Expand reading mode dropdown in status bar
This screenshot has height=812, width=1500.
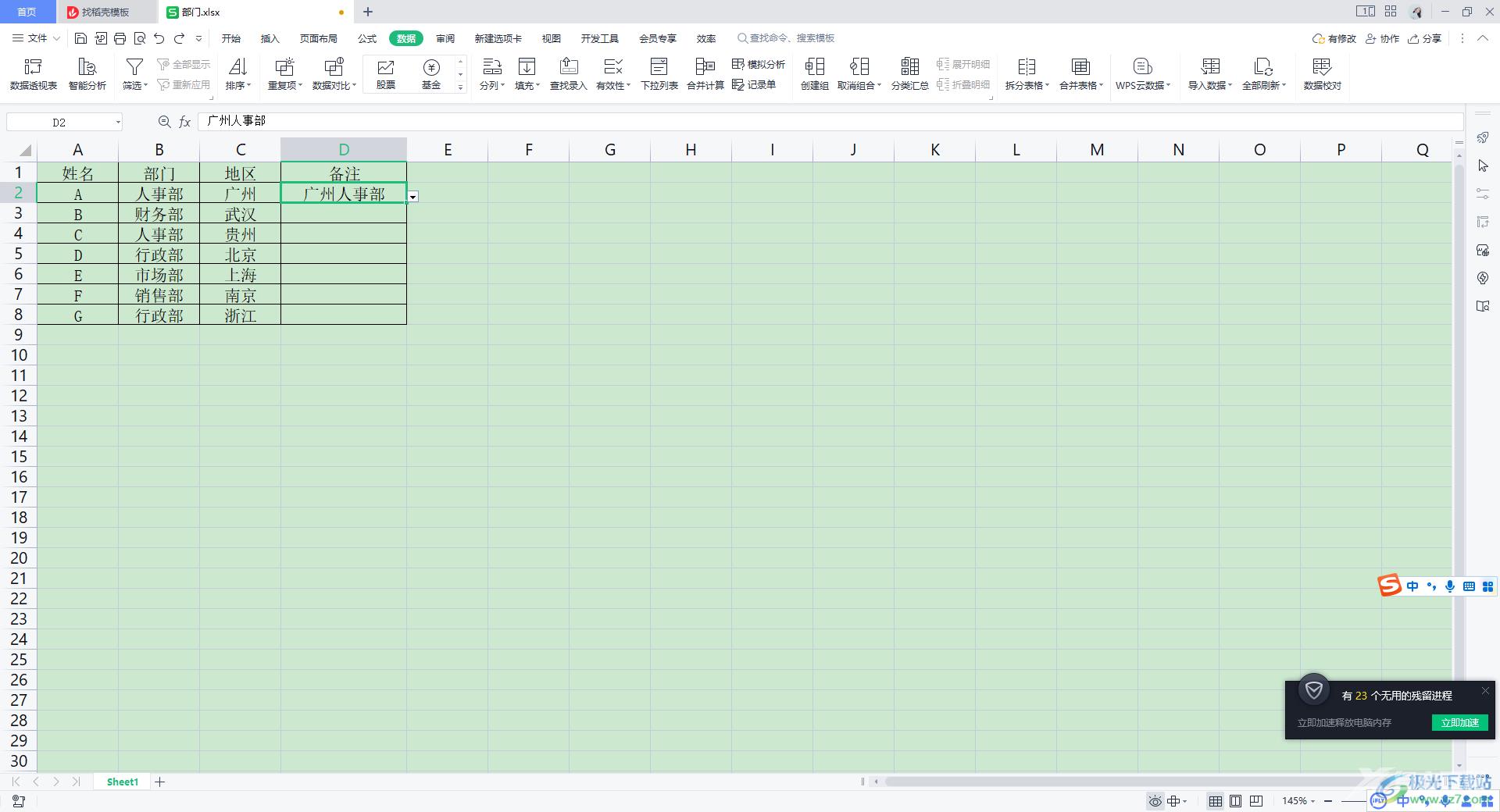(1184, 801)
